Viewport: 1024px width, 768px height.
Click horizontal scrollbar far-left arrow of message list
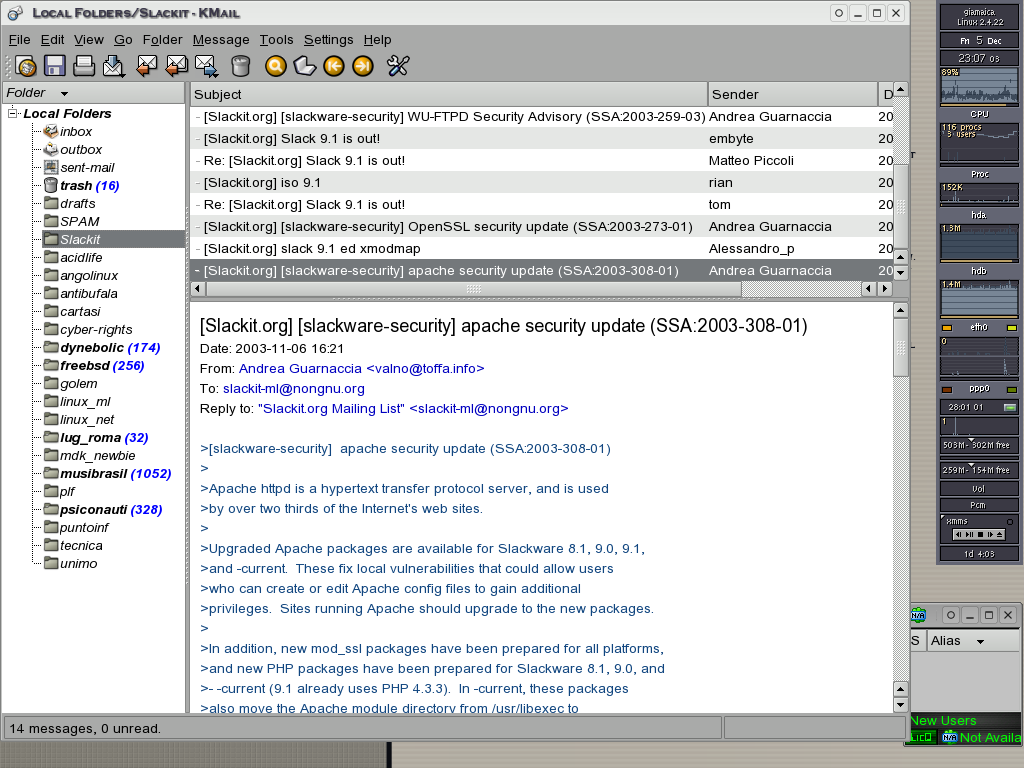tap(198, 289)
